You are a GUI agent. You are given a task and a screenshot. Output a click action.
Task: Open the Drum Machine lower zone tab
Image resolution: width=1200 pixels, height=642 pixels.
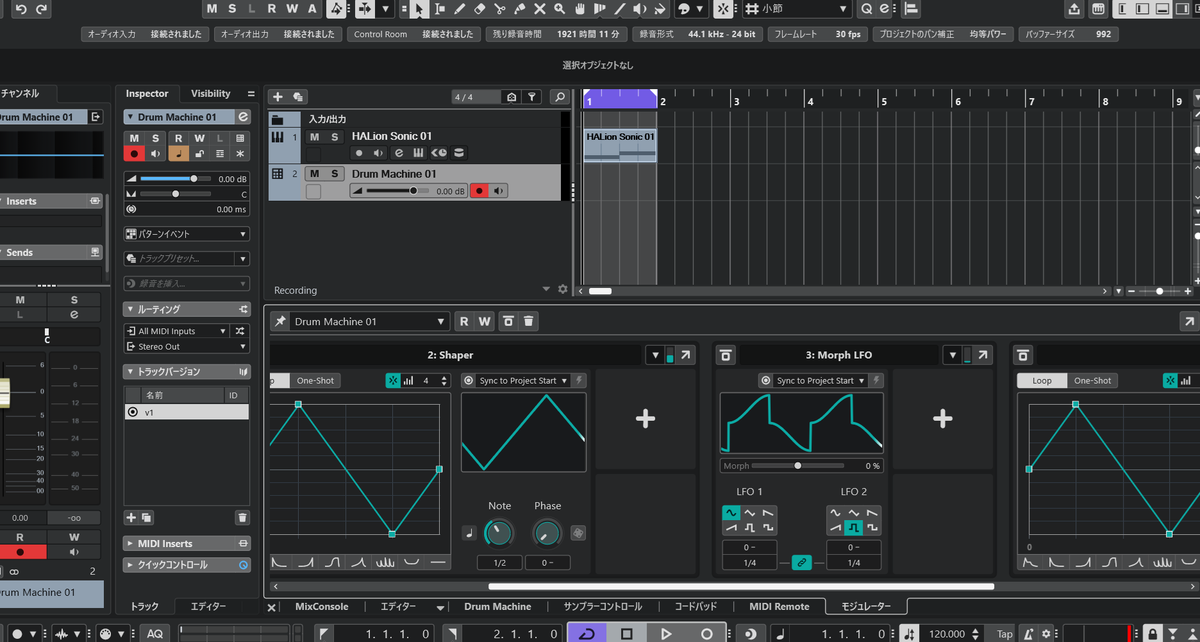(x=497, y=606)
